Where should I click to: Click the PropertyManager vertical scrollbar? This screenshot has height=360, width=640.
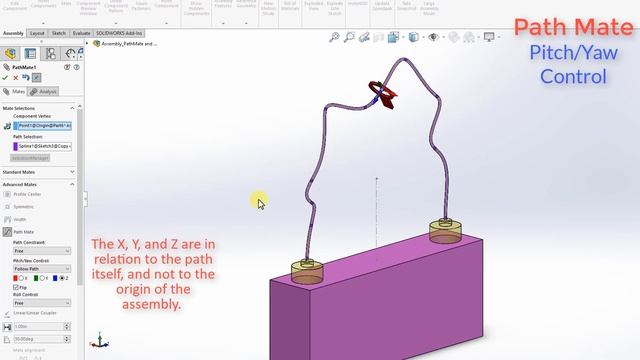[x=80, y=196]
